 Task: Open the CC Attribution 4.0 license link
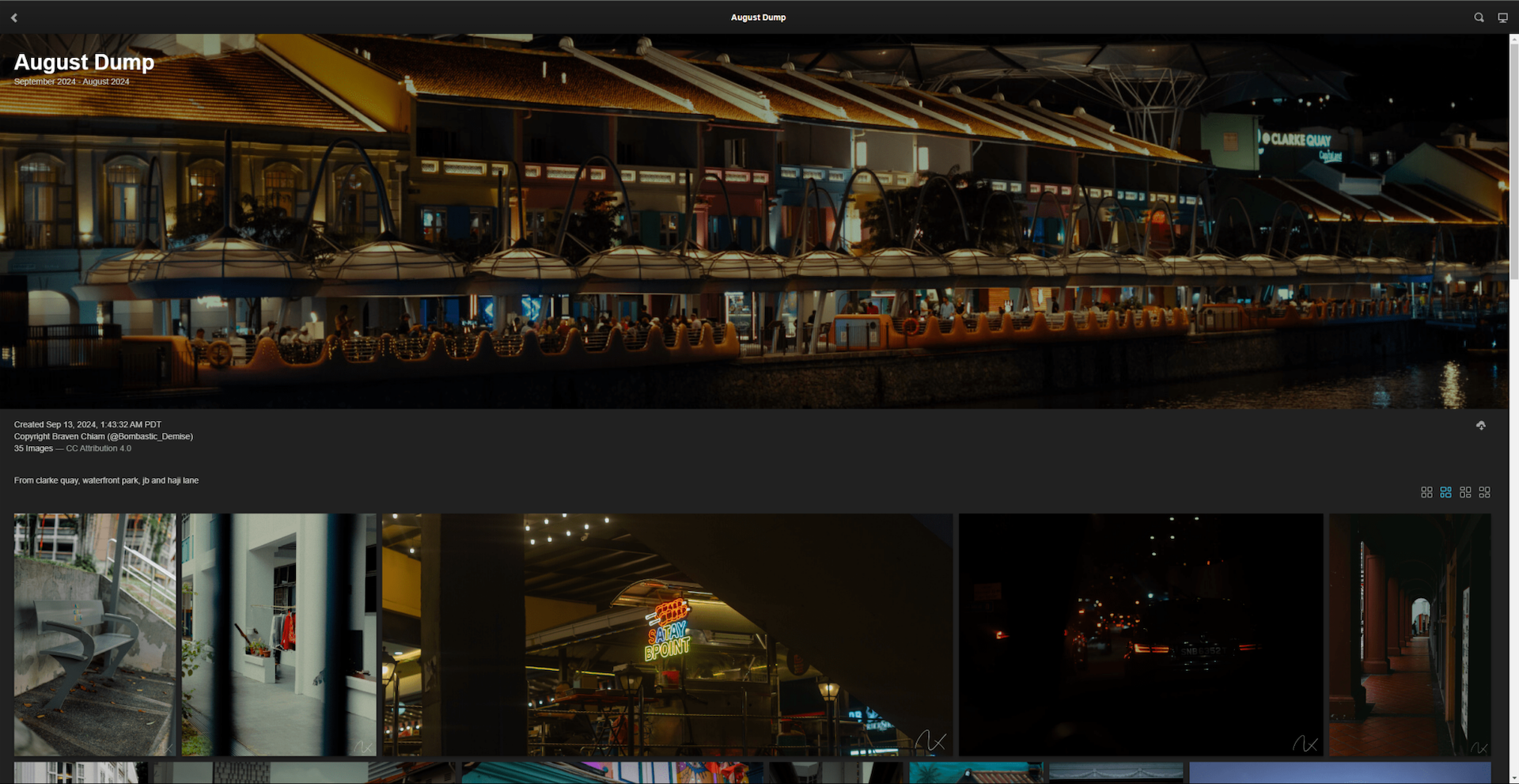tap(98, 449)
